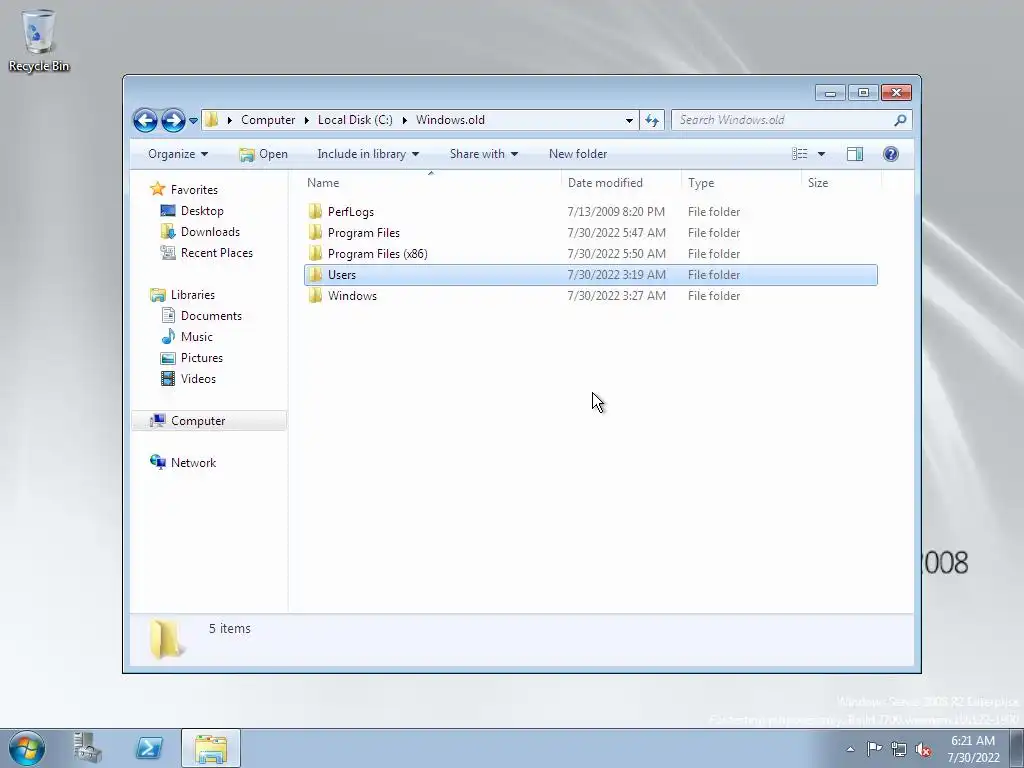Screen dimensions: 1024x768
Task: Open the Music library
Action: click(x=197, y=337)
